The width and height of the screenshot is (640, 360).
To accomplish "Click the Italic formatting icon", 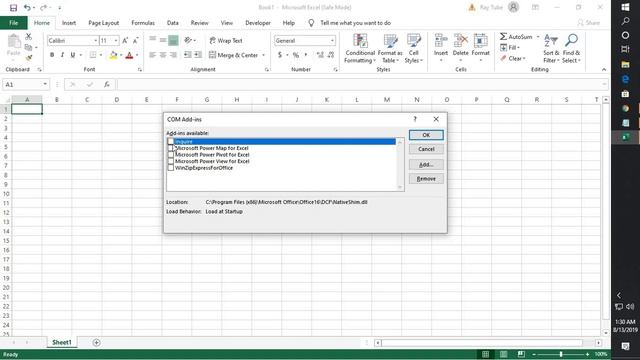I will [x=62, y=55].
